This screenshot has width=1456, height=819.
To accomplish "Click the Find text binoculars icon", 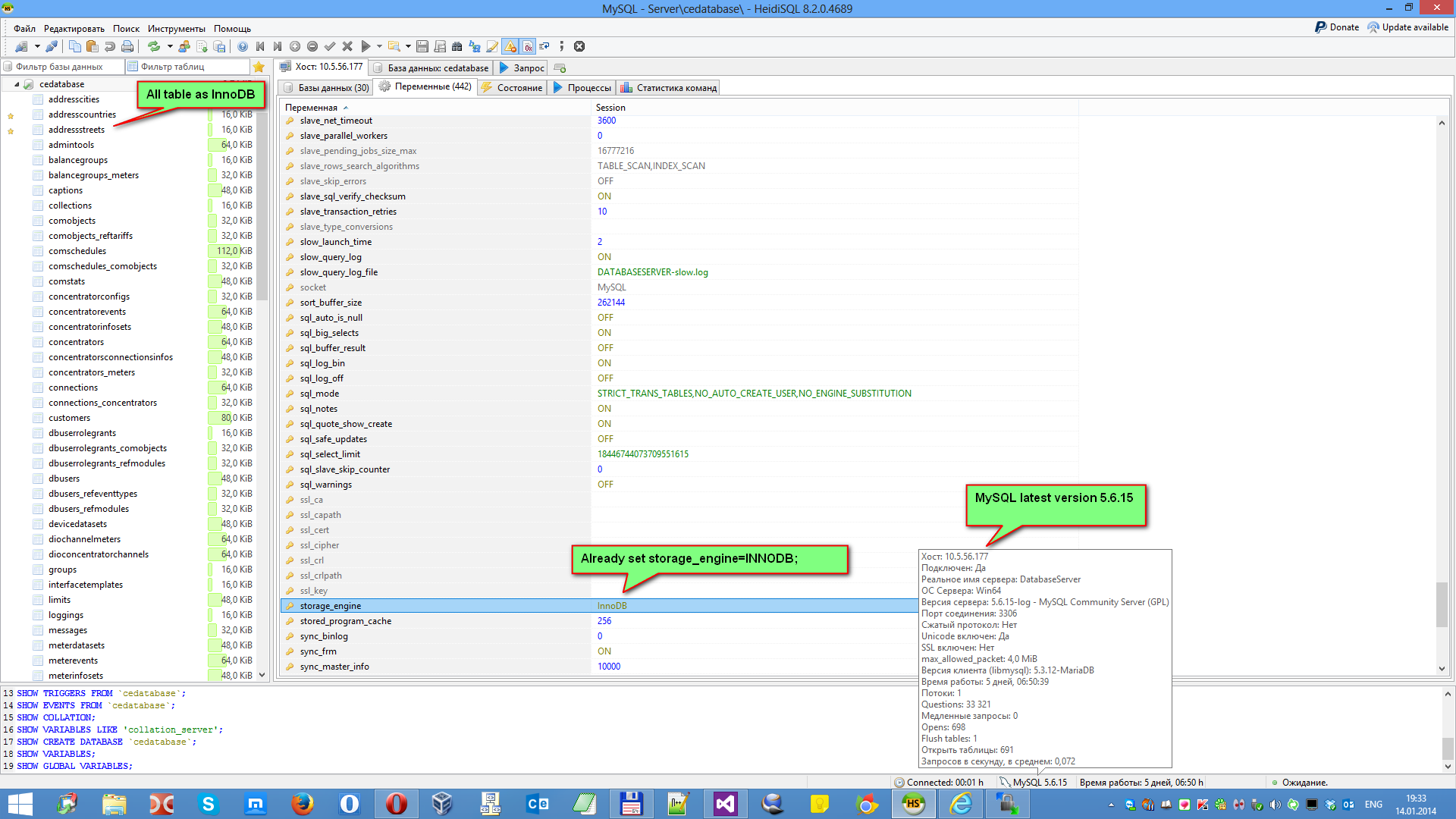I will pos(457,46).
